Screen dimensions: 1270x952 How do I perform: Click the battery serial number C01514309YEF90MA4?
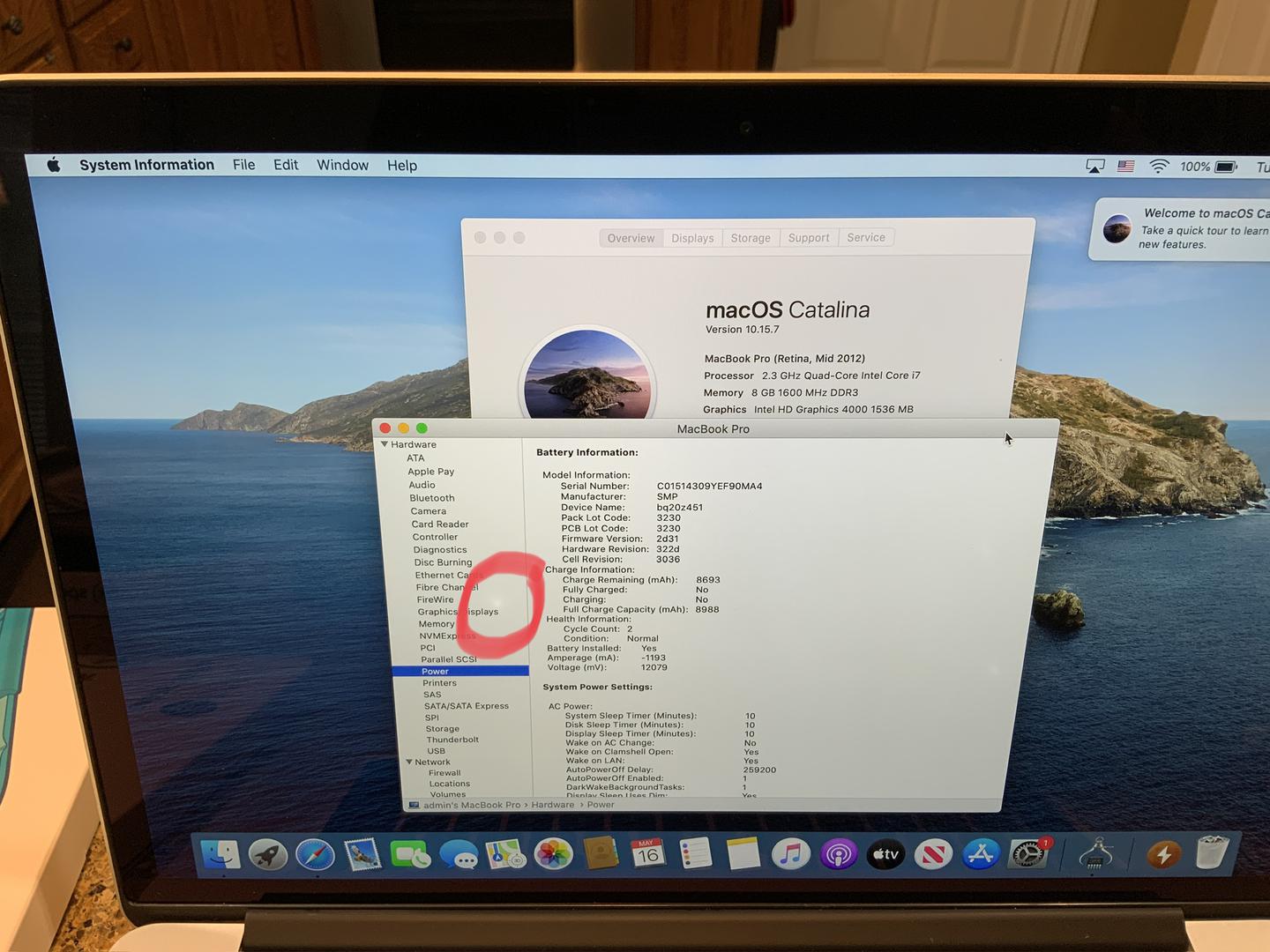point(710,486)
